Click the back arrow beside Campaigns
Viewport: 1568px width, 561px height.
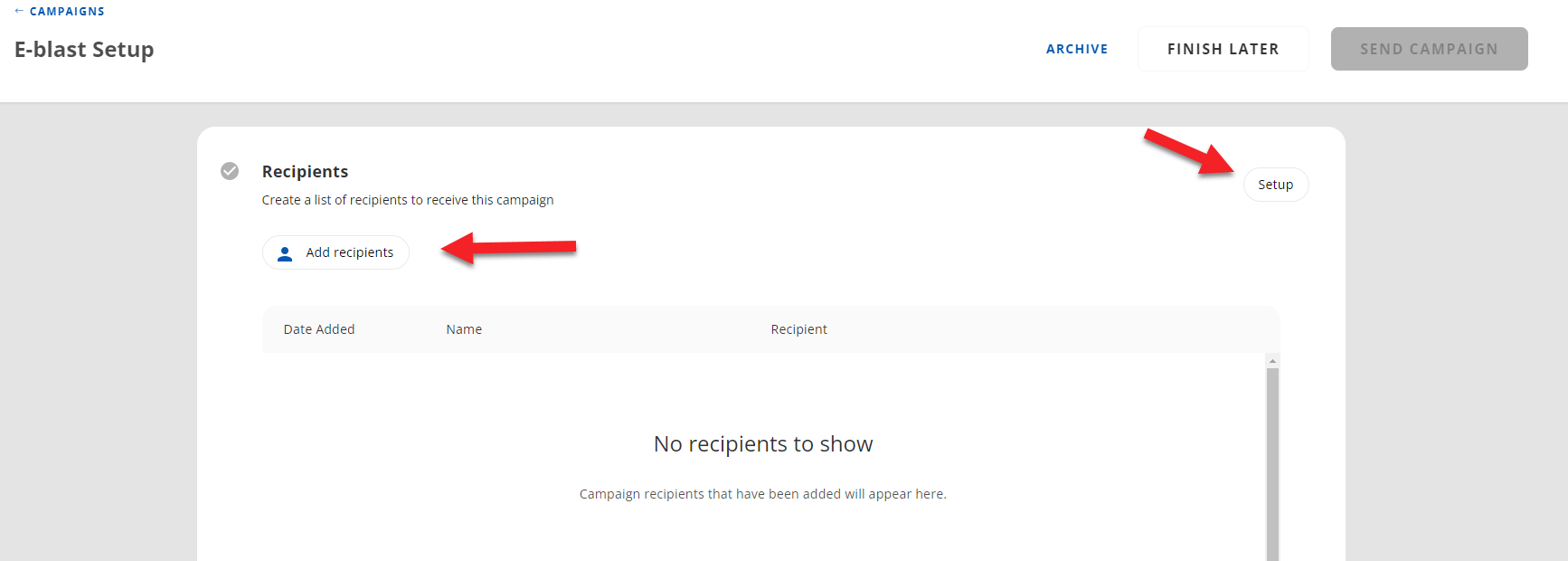pyautogui.click(x=19, y=11)
